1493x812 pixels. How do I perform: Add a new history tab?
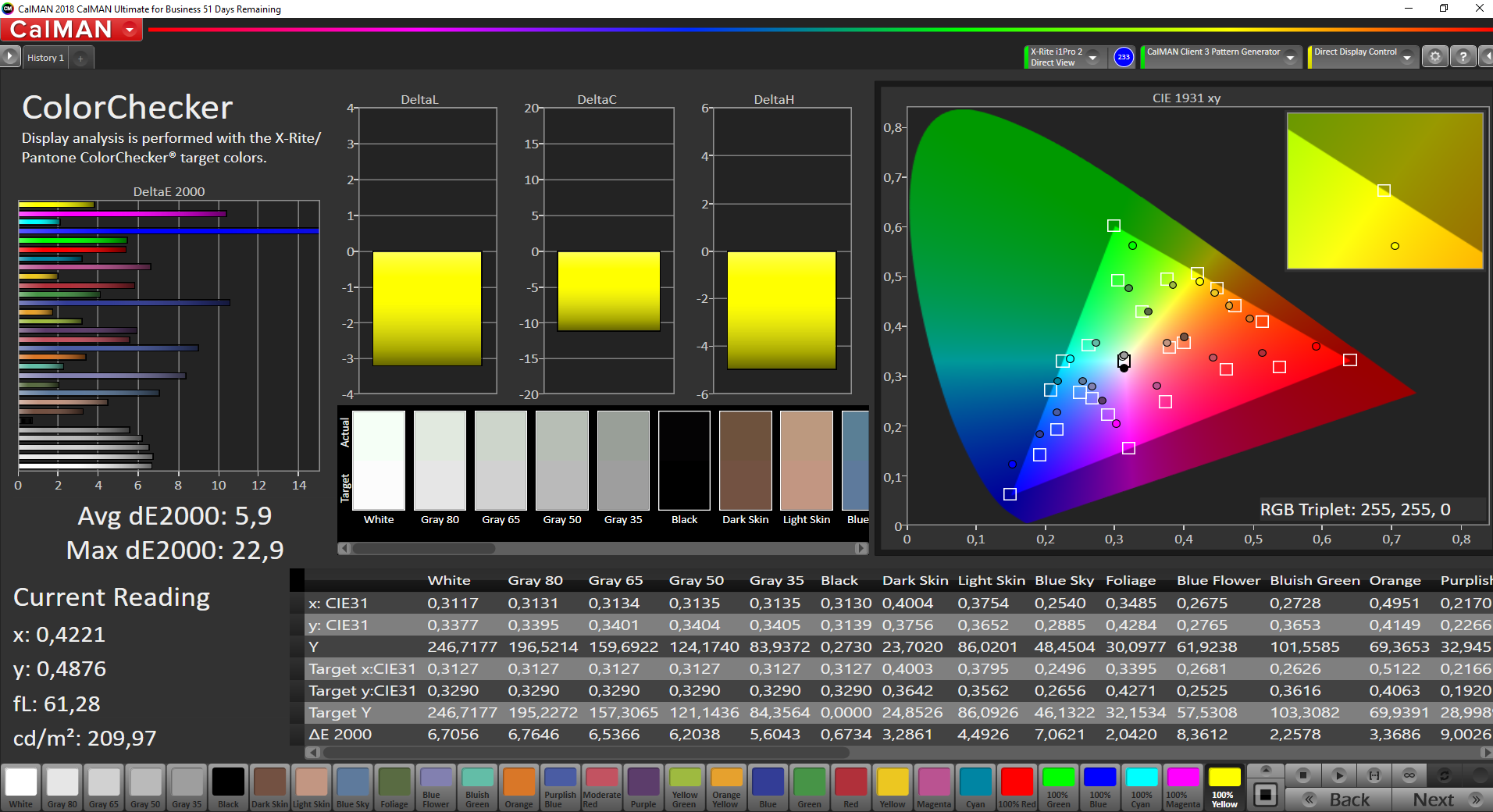80,58
